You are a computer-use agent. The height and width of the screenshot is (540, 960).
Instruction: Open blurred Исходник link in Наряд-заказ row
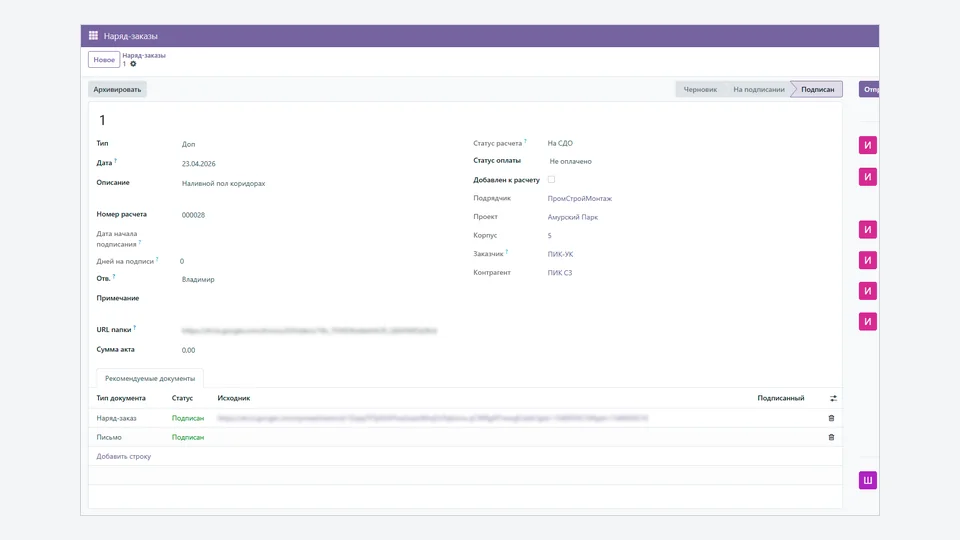point(433,418)
